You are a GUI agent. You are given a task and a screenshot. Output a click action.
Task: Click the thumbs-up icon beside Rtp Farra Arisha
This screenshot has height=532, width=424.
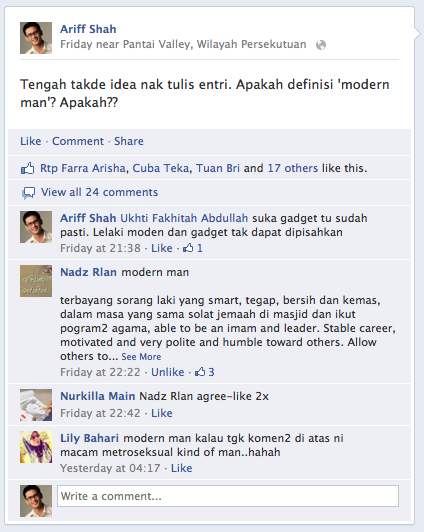(x=28, y=168)
